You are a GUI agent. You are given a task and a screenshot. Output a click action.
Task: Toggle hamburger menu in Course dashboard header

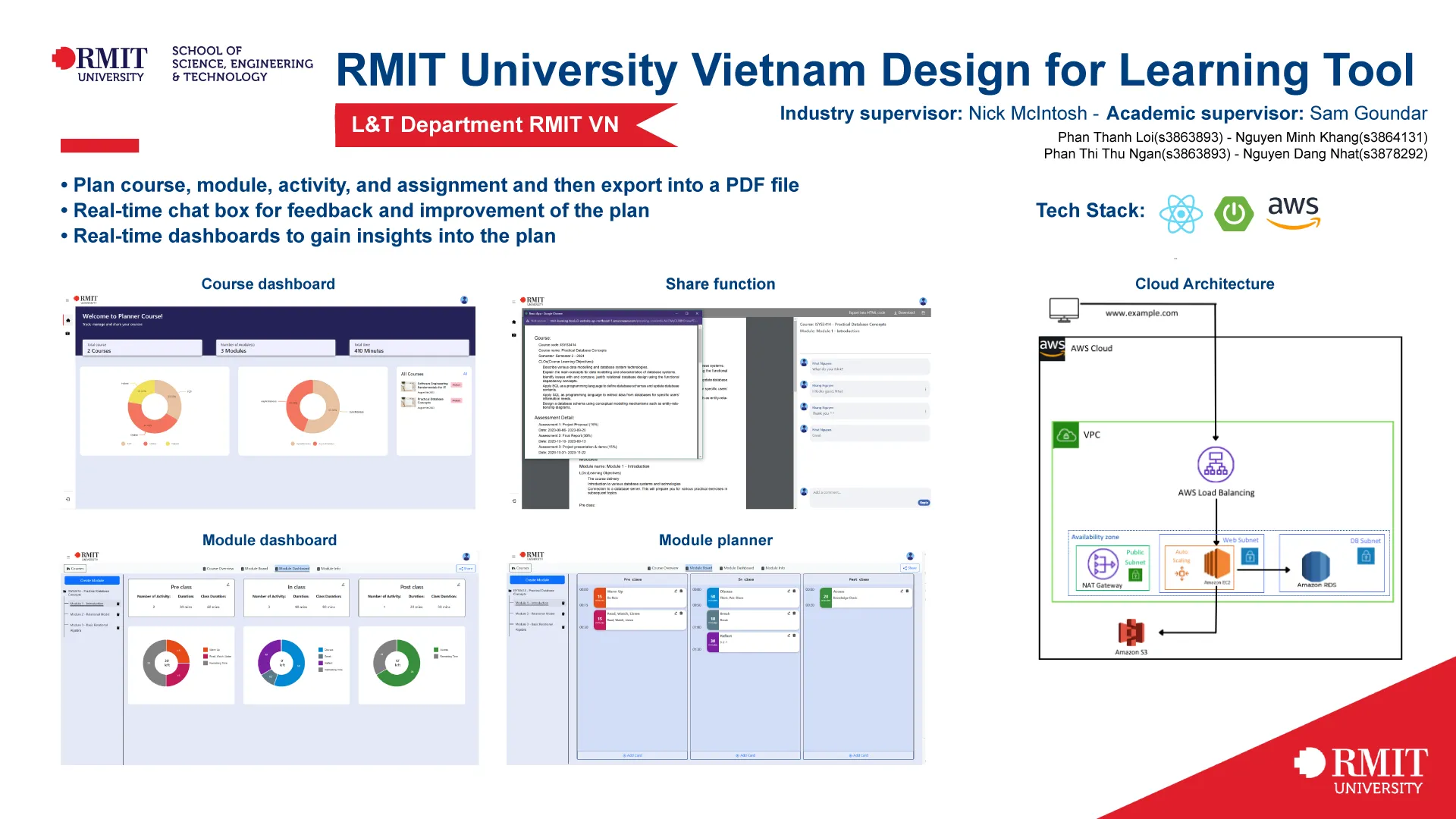click(67, 300)
